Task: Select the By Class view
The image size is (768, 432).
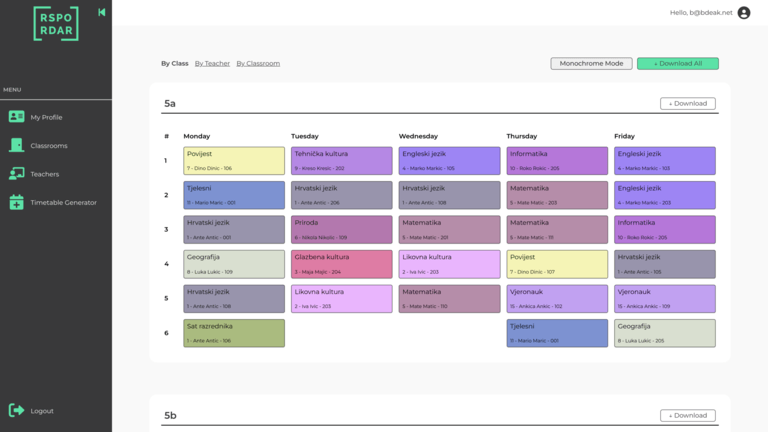Action: [174, 63]
